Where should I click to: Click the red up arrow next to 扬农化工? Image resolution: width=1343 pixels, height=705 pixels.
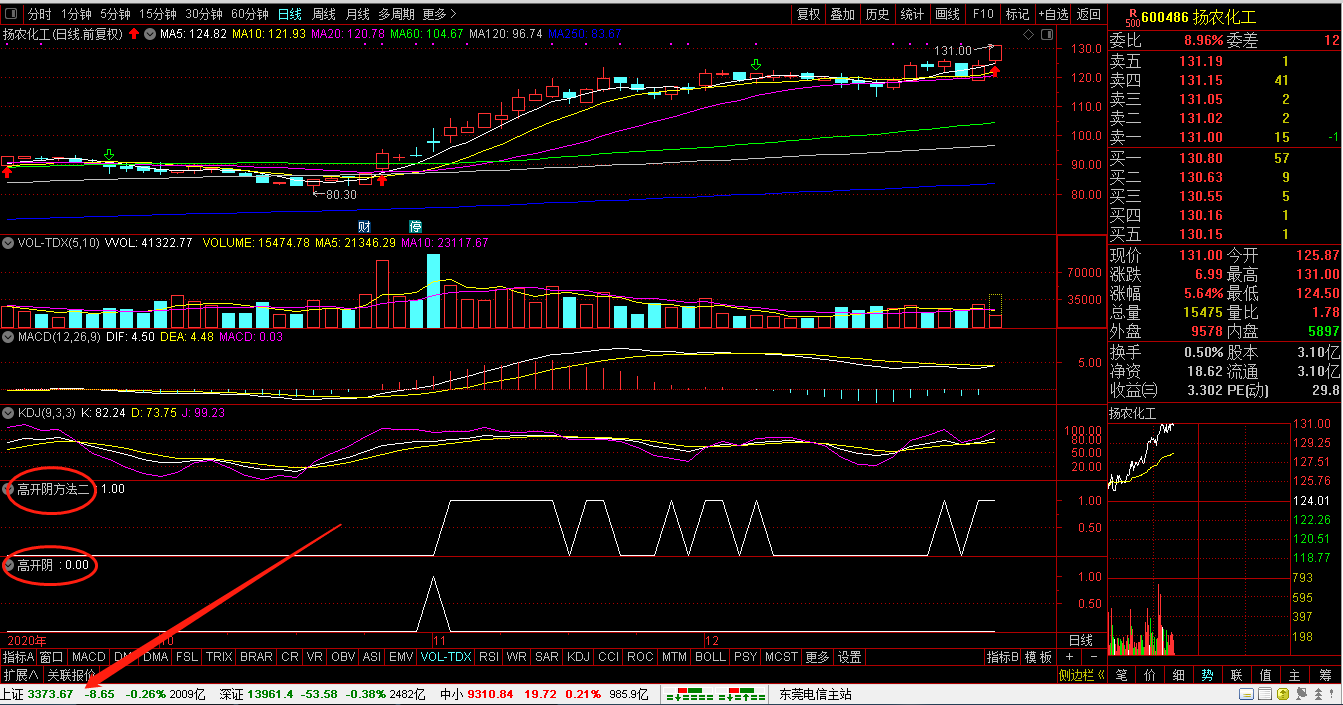click(133, 34)
